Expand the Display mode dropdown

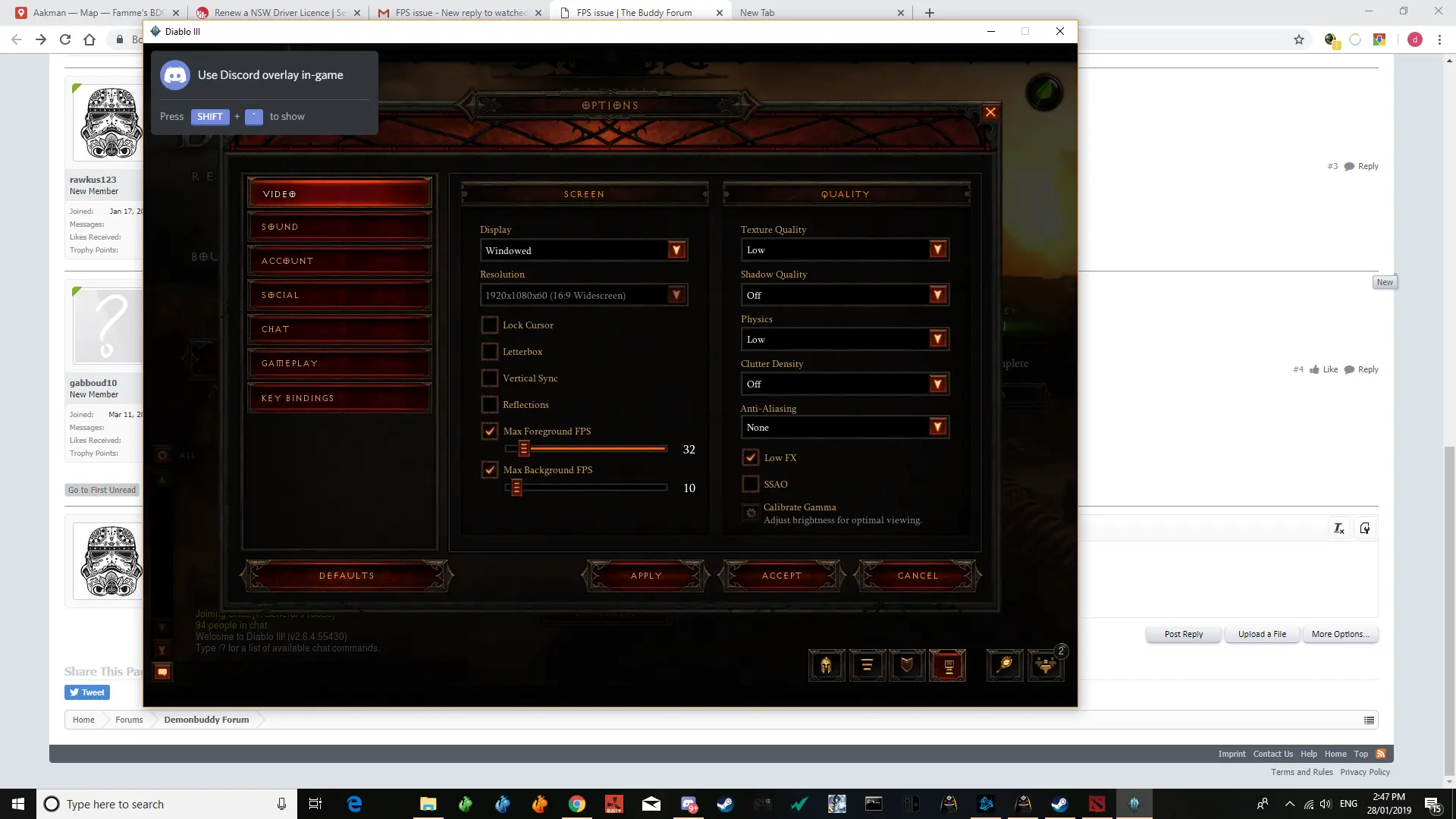click(676, 250)
